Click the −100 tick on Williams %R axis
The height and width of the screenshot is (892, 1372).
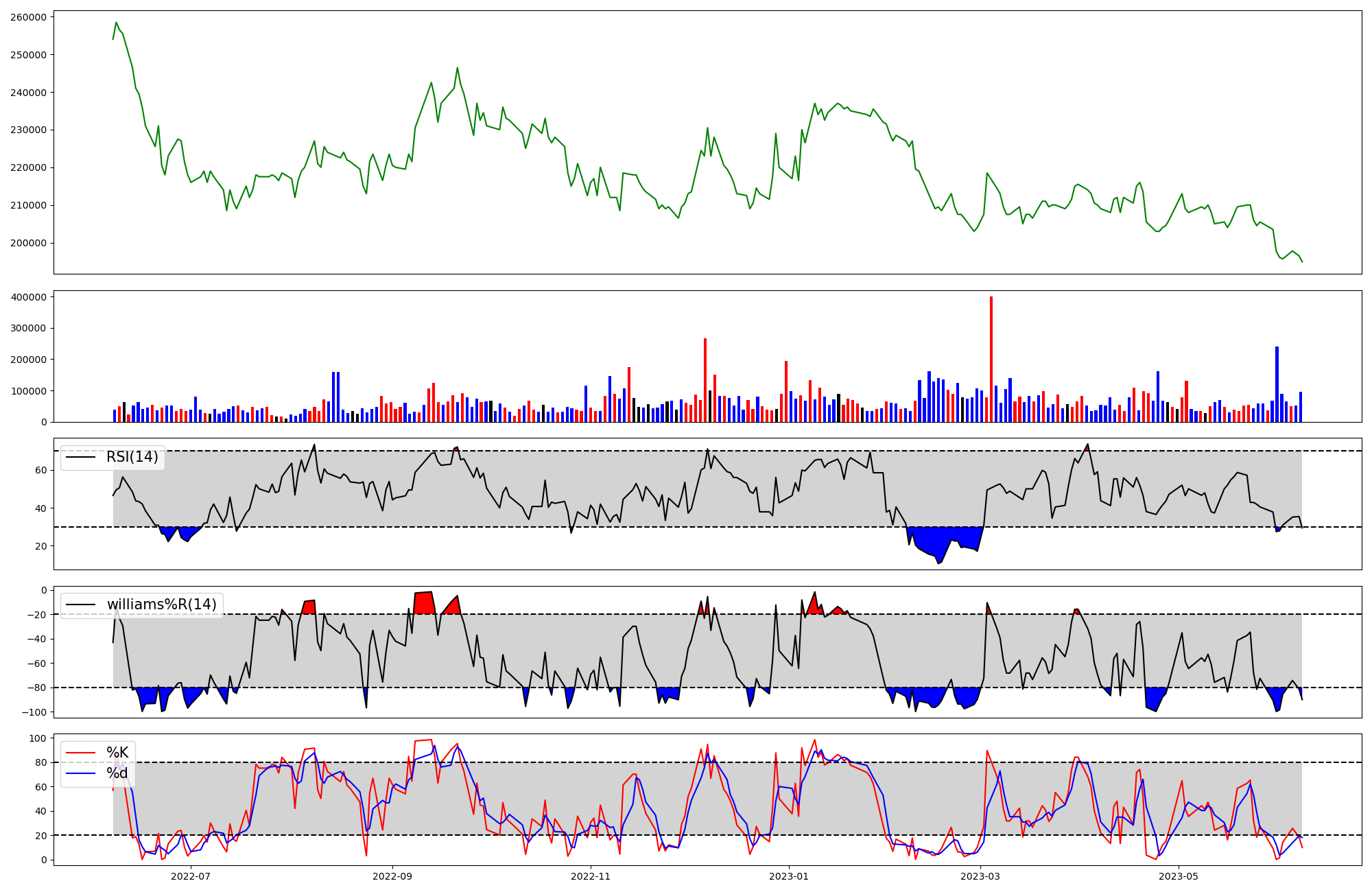tap(33, 712)
